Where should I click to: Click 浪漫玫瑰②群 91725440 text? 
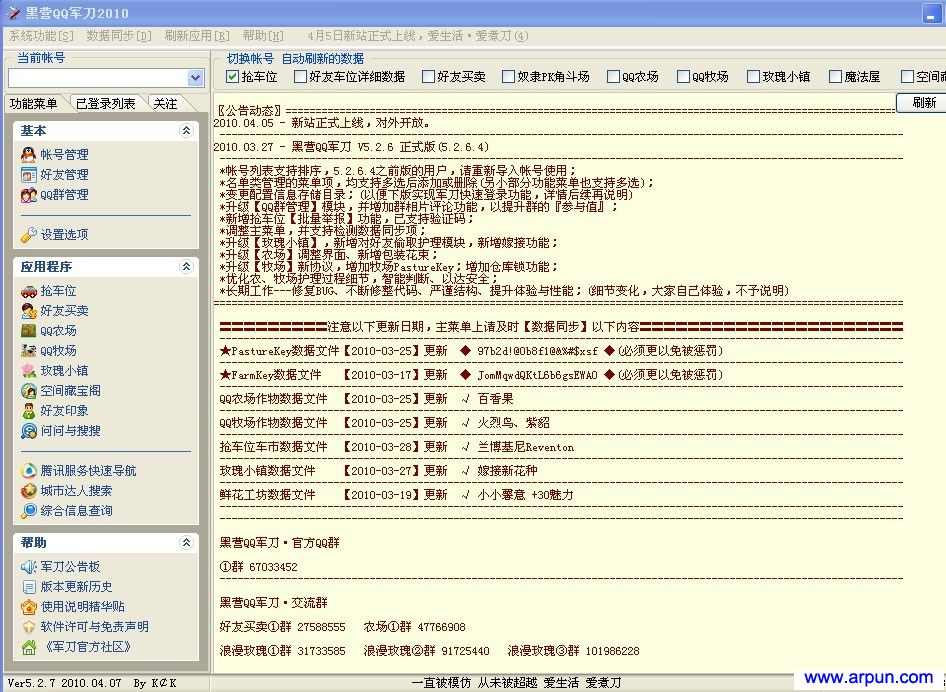427,652
